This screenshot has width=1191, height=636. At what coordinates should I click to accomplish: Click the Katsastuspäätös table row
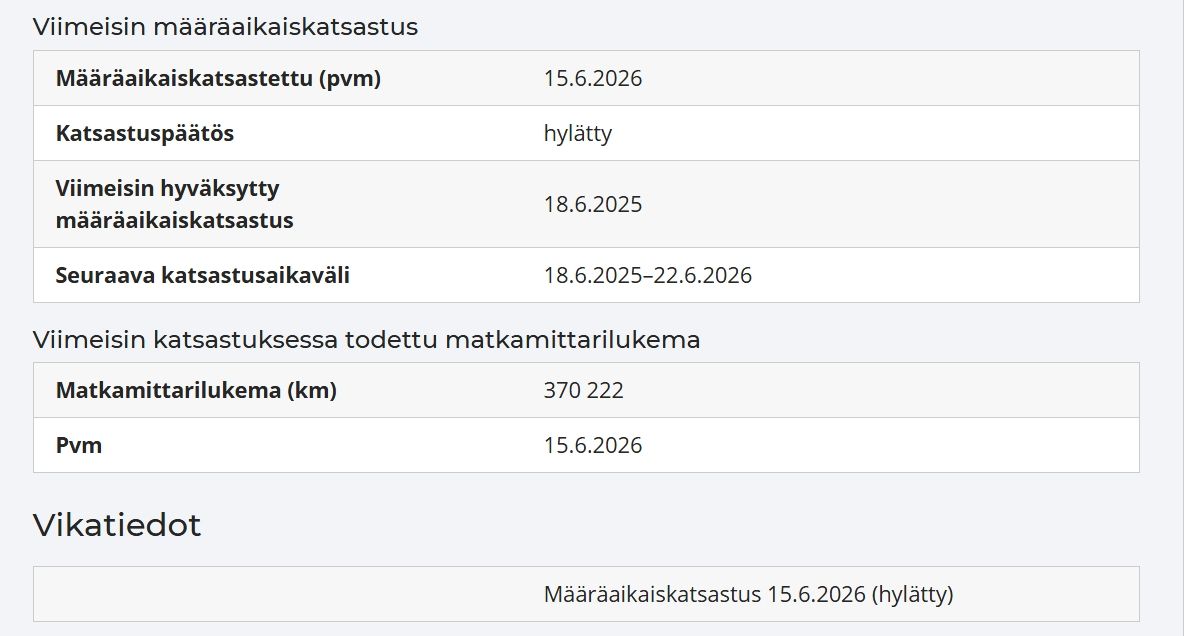coord(586,133)
